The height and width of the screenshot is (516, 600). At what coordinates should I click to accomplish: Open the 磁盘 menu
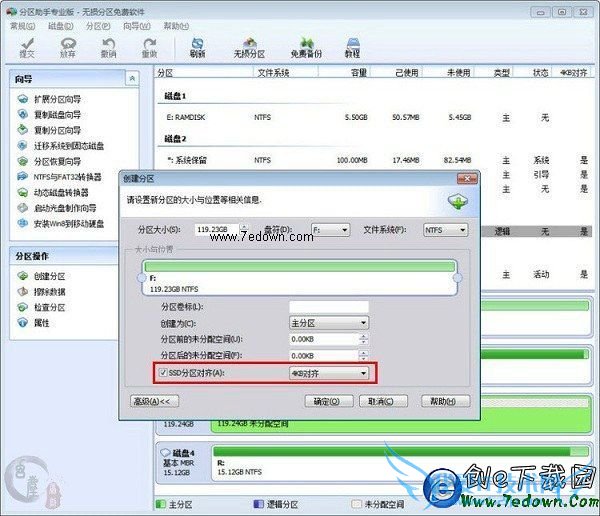coord(60,26)
